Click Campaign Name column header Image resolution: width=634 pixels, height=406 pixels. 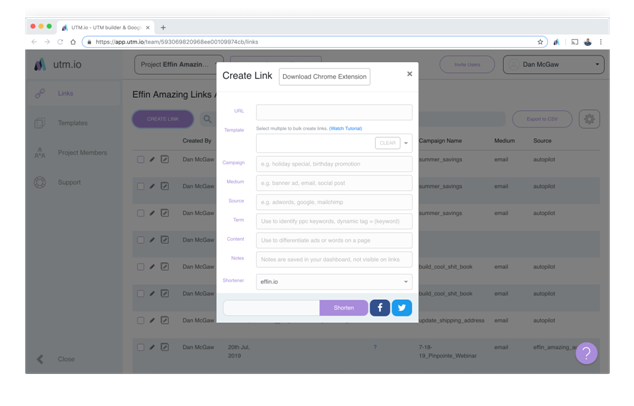pos(440,141)
